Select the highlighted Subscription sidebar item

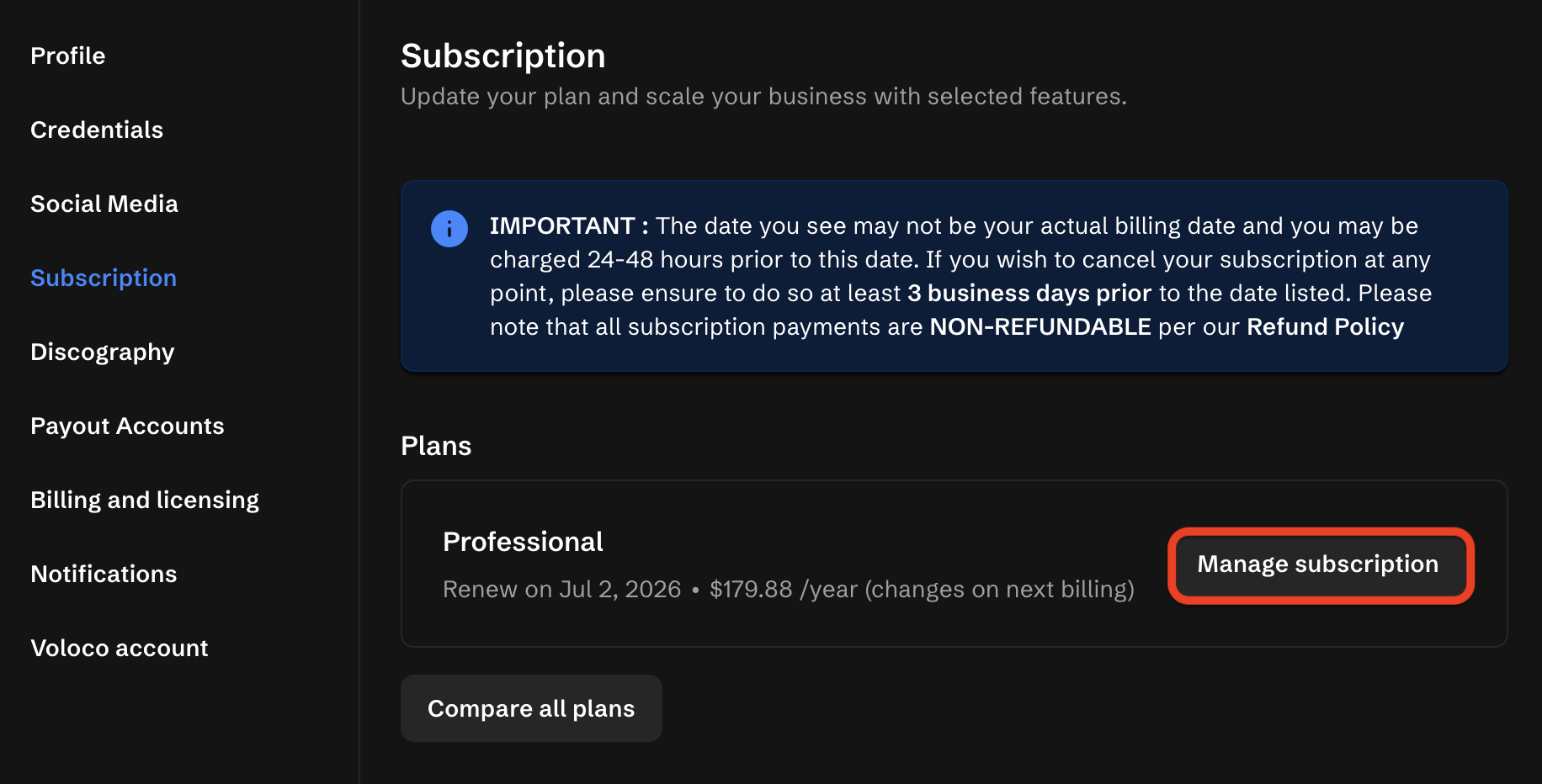click(x=104, y=278)
